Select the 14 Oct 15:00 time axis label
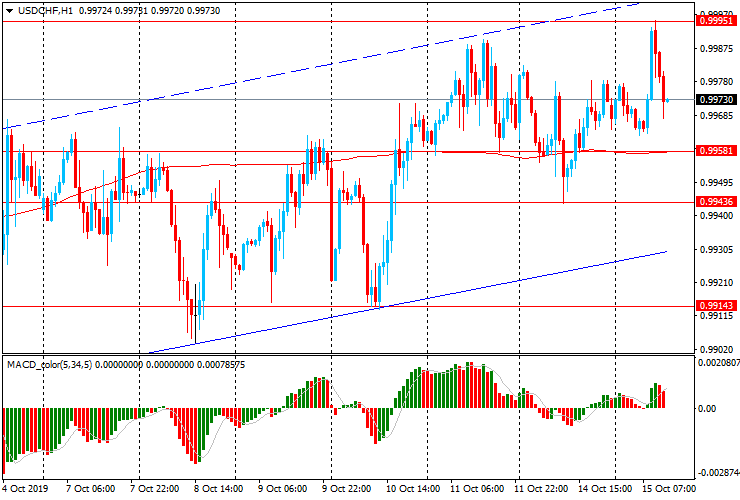Screen dimensions: 740x500 [x=605, y=488]
